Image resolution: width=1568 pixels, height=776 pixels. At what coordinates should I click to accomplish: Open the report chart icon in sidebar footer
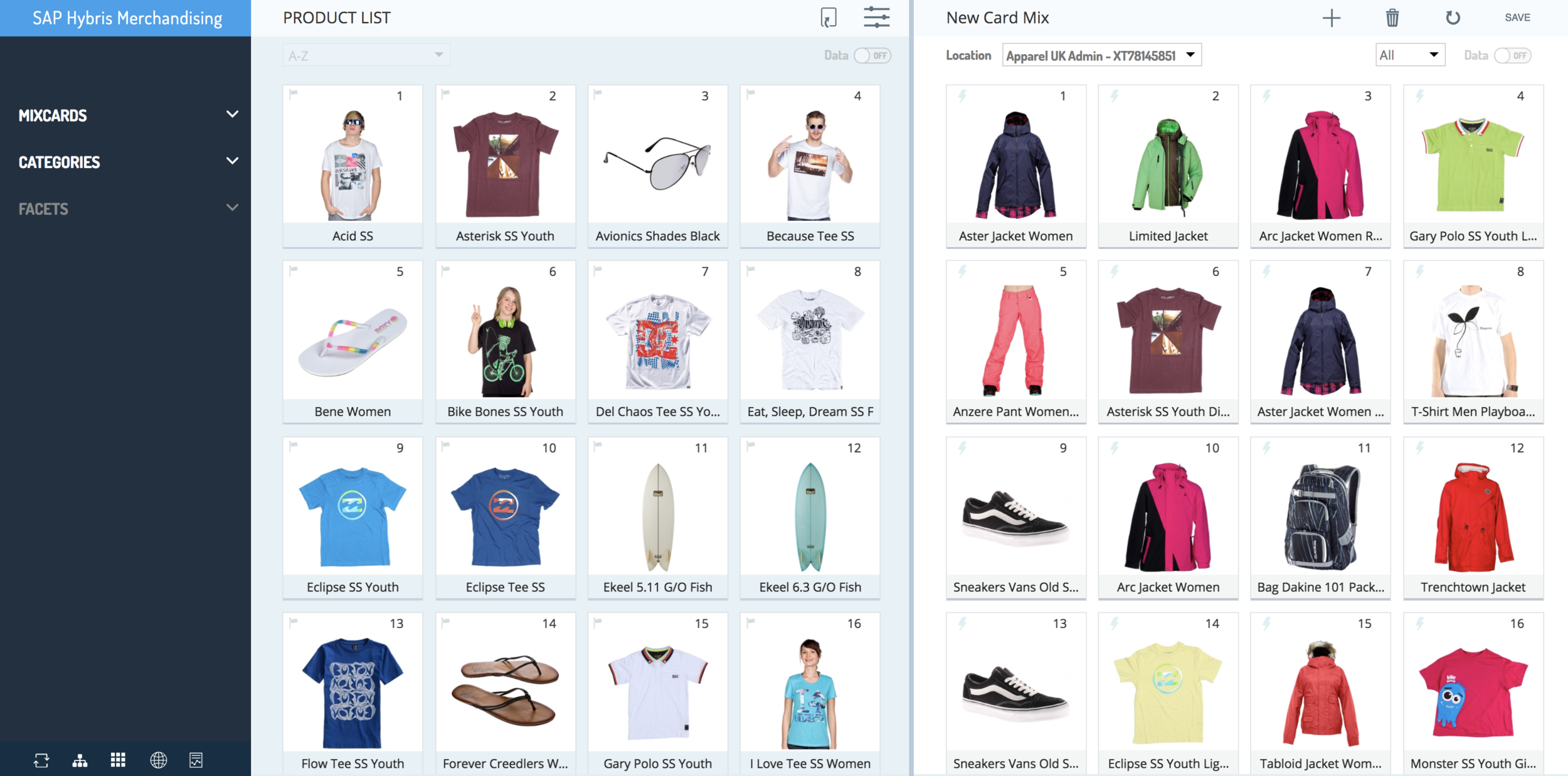pos(196,760)
